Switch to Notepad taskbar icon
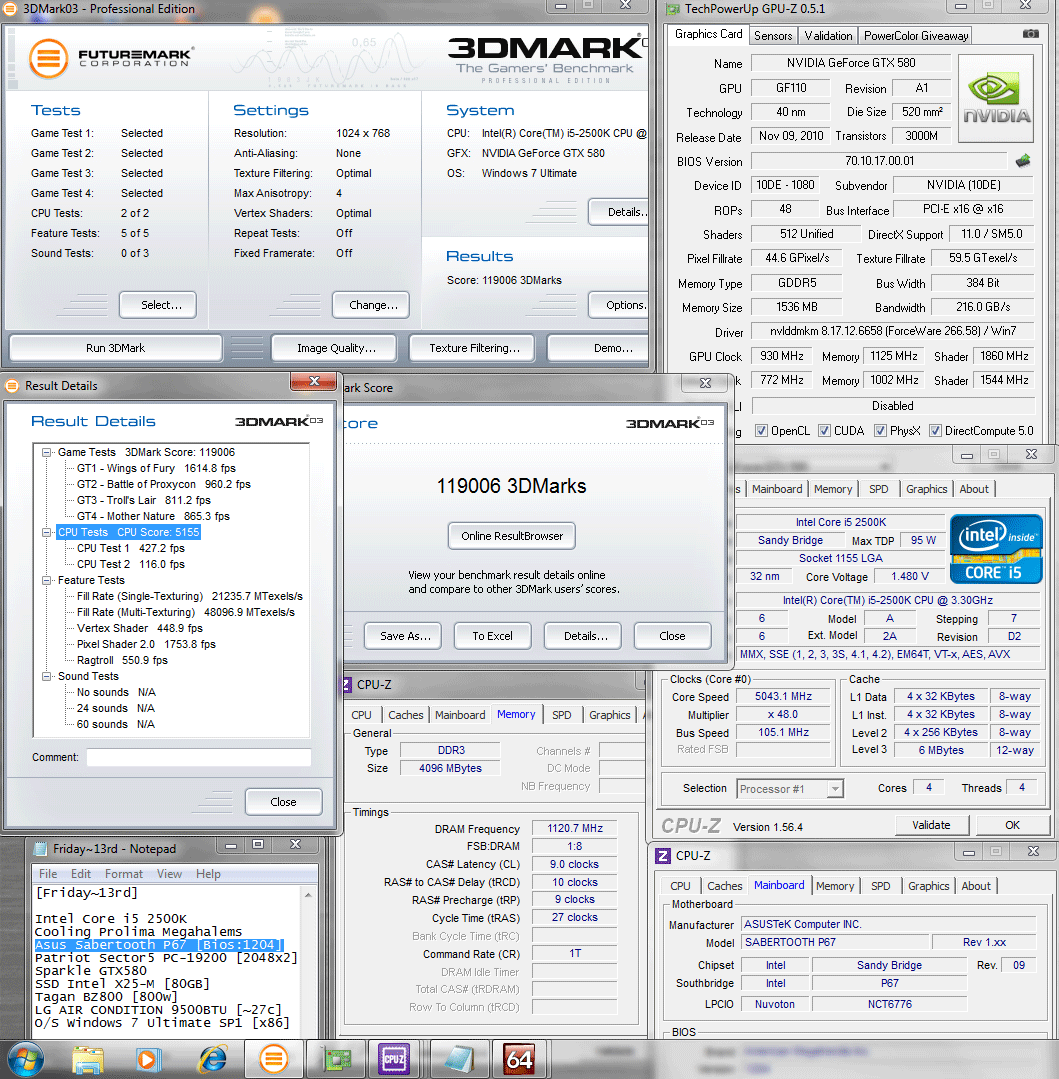Viewport: 1059px width, 1079px height. click(x=459, y=1060)
